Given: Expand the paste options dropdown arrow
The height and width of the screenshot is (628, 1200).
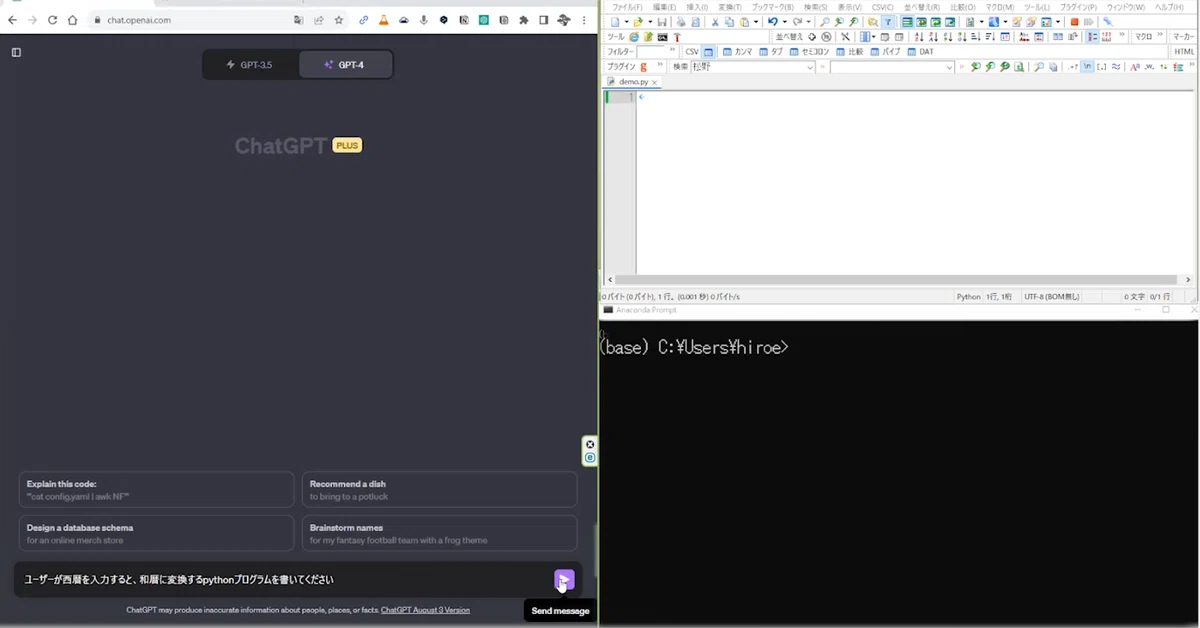Looking at the screenshot, I should [757, 22].
